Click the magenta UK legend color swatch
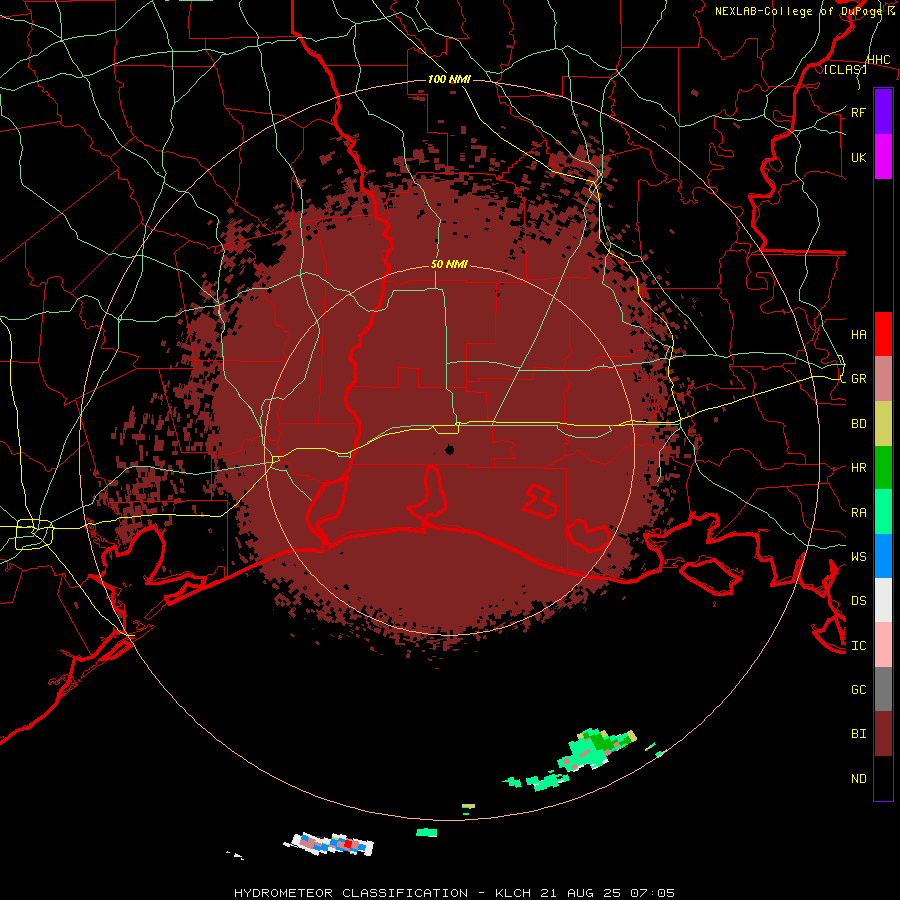This screenshot has height=900, width=900. (x=883, y=157)
